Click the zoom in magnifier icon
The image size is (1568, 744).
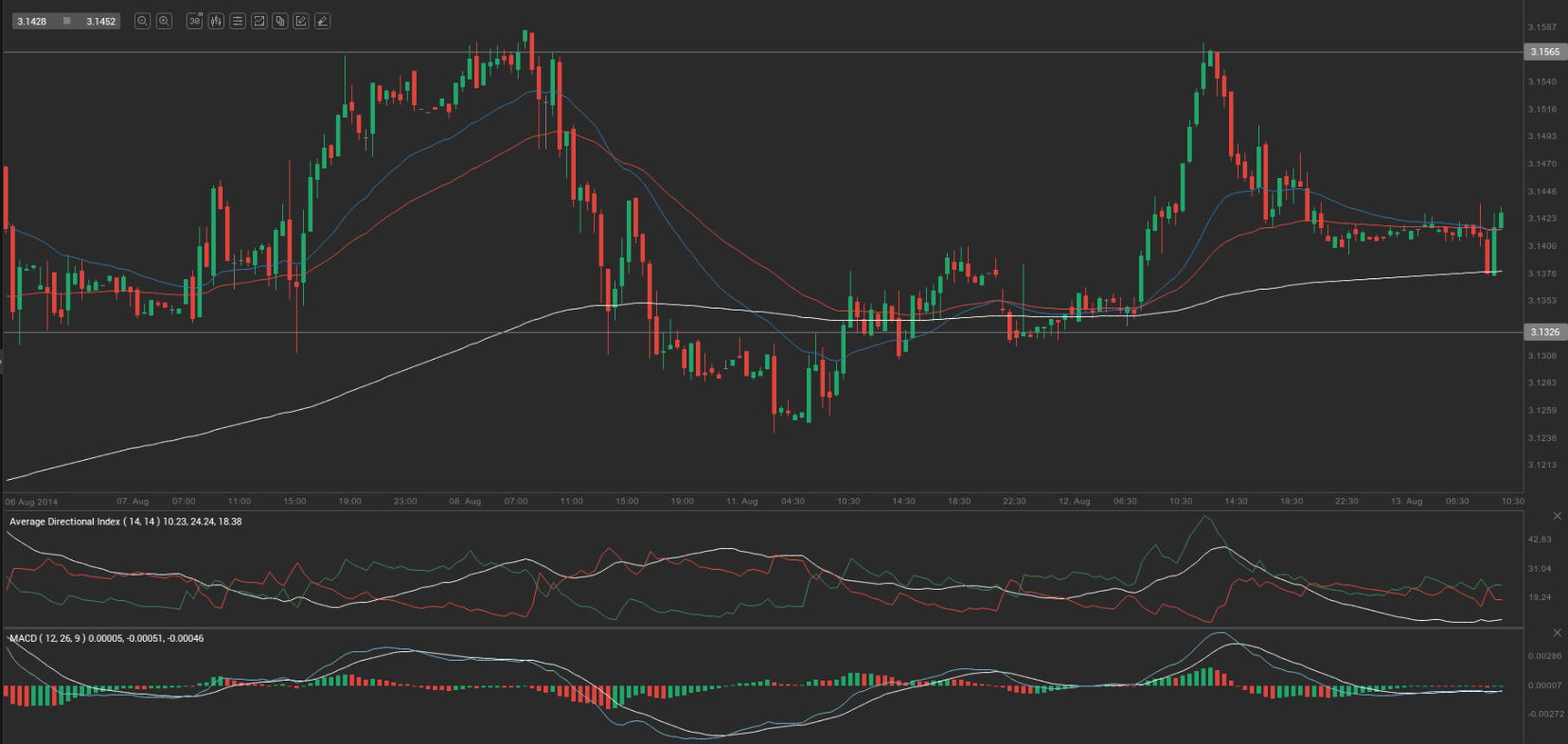[x=164, y=21]
